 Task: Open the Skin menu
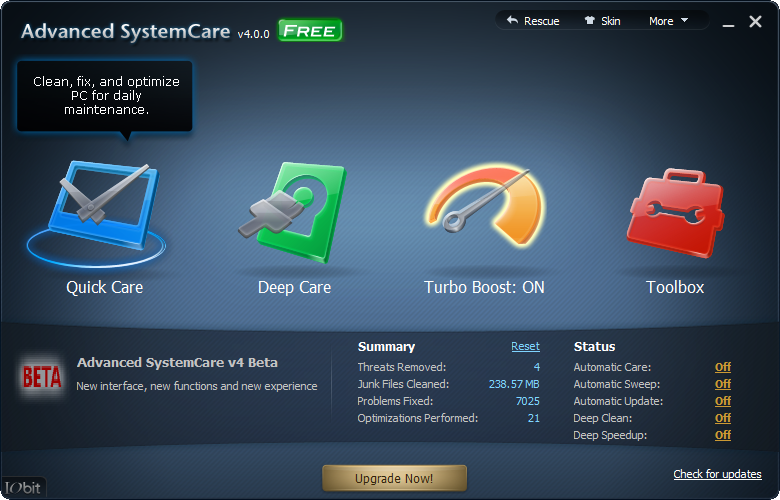tap(602, 21)
